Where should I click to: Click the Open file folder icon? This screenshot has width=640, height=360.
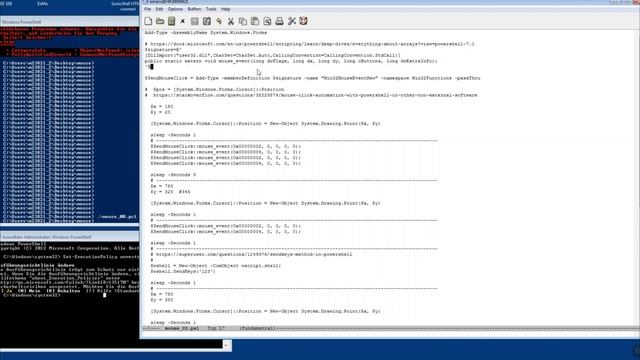coord(160,21)
